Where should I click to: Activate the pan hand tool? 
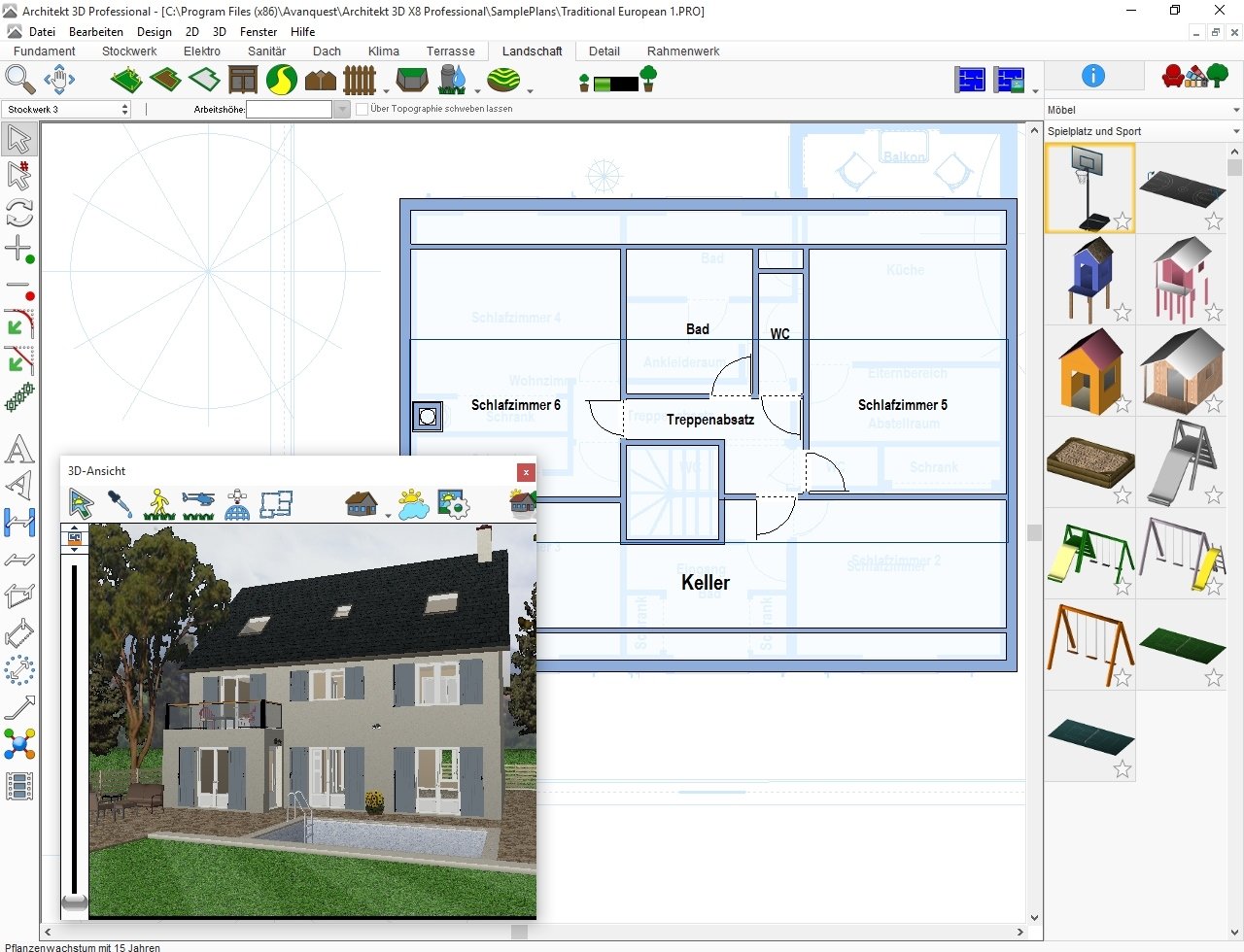[x=59, y=79]
